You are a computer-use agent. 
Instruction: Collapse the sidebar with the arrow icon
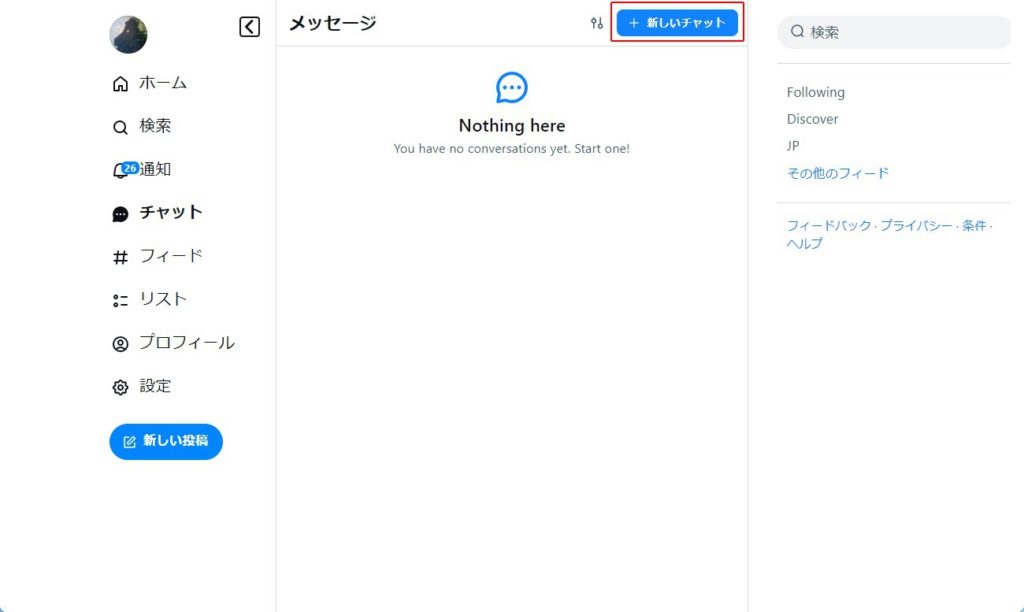tap(249, 27)
